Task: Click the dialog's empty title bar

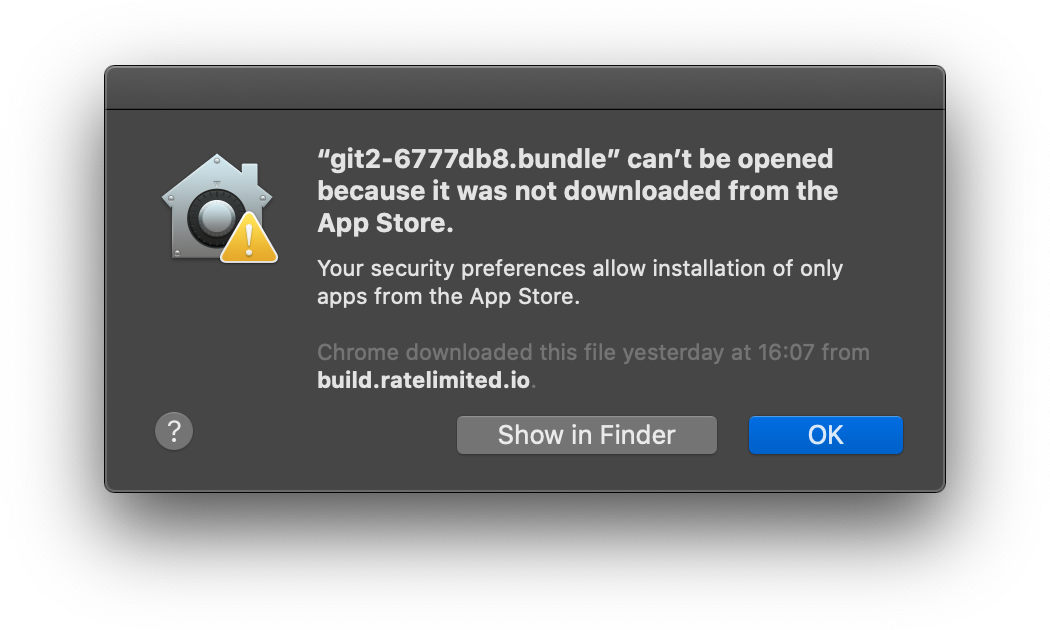Action: coord(524,88)
